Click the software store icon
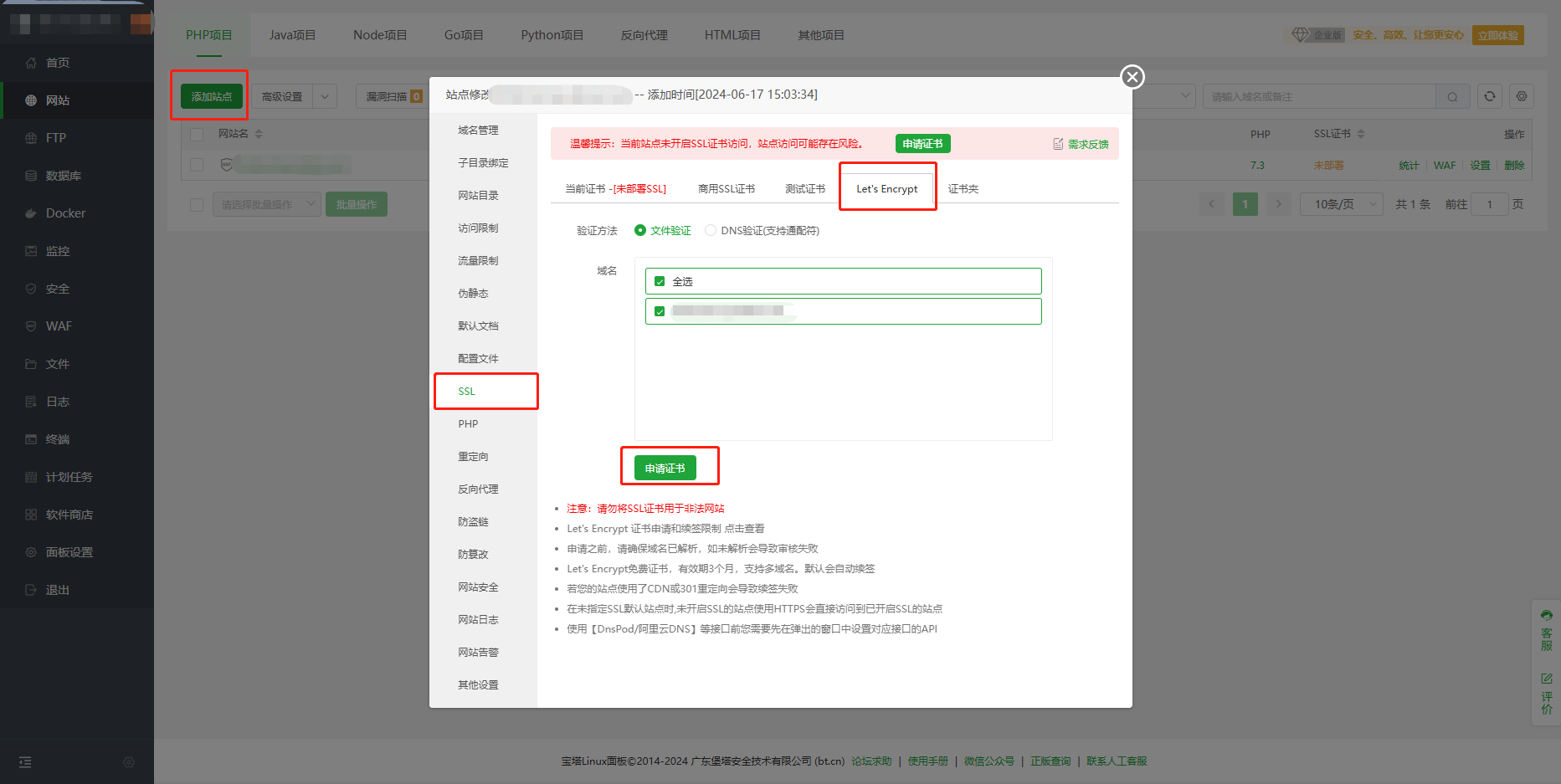The width and height of the screenshot is (1561, 784). pyautogui.click(x=31, y=515)
